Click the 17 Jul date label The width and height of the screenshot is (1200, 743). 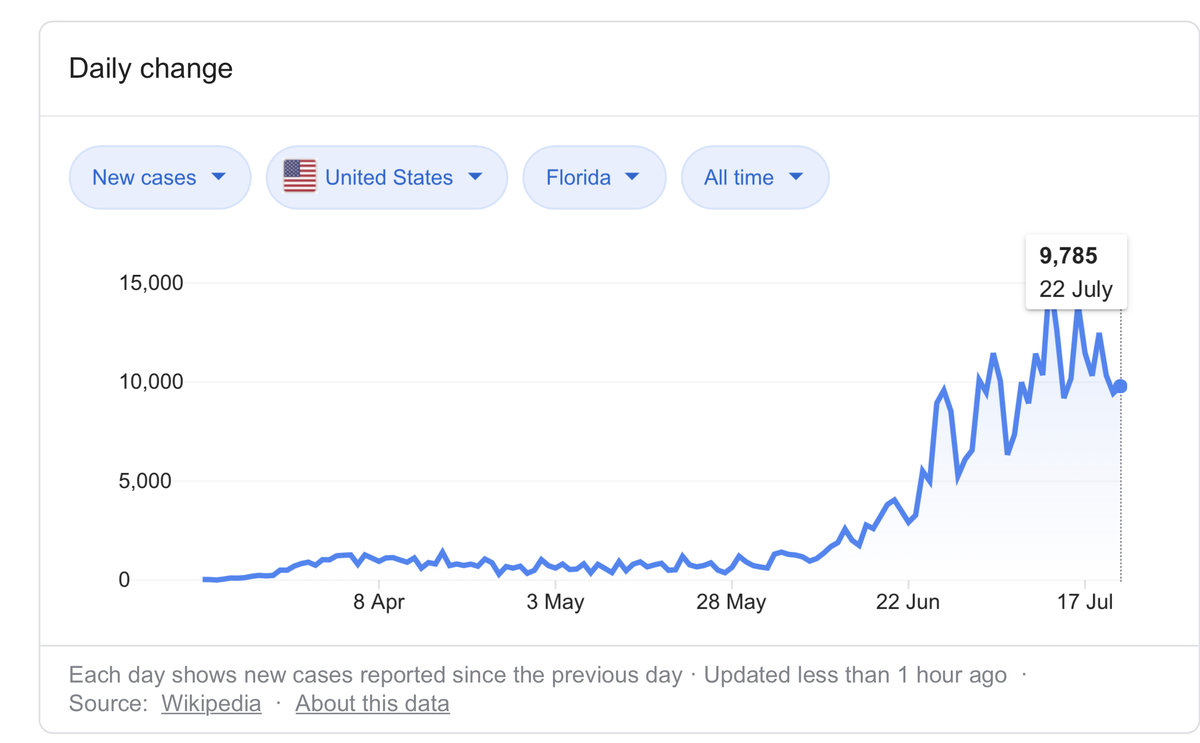point(1085,602)
